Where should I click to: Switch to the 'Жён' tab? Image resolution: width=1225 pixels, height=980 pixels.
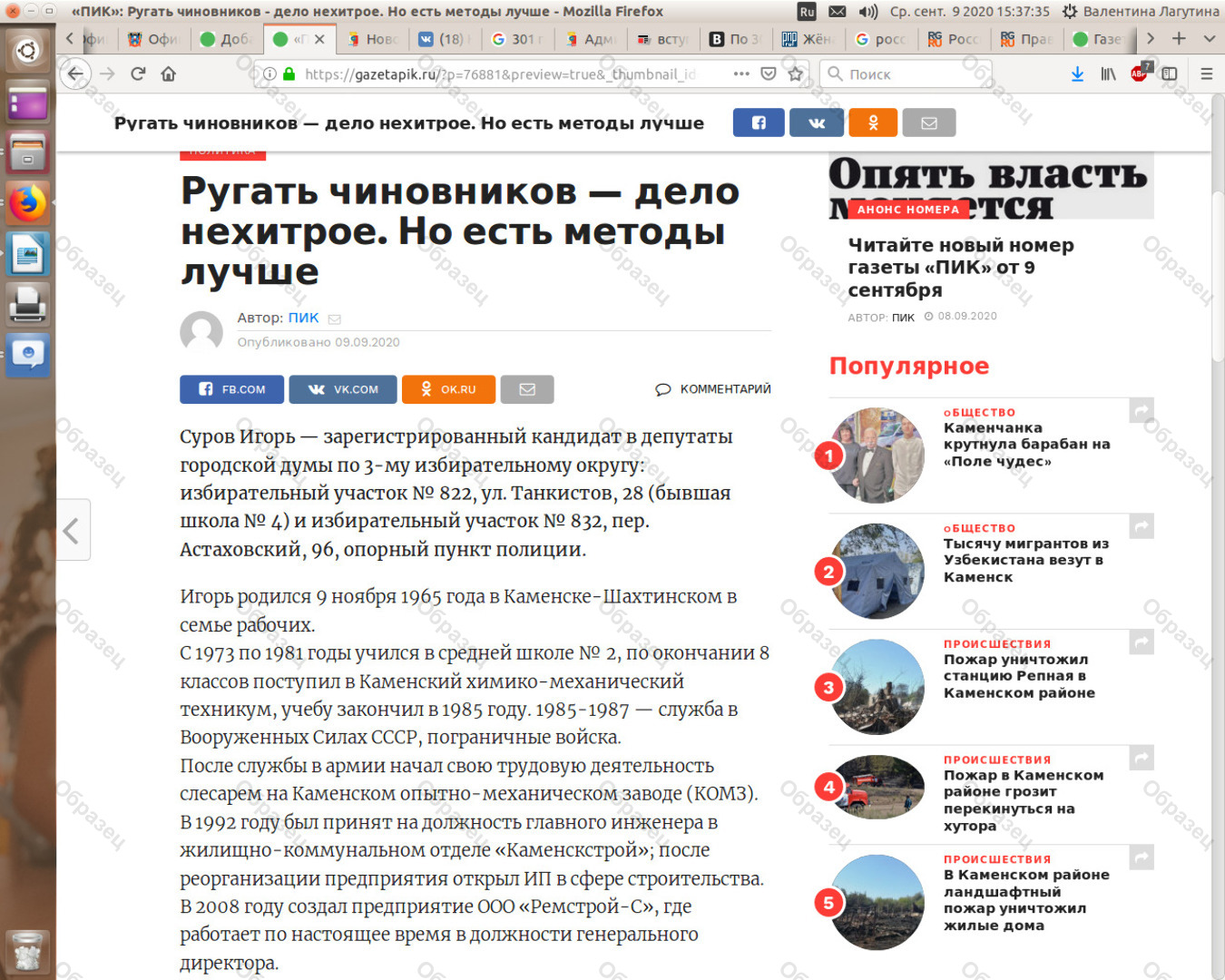click(808, 39)
